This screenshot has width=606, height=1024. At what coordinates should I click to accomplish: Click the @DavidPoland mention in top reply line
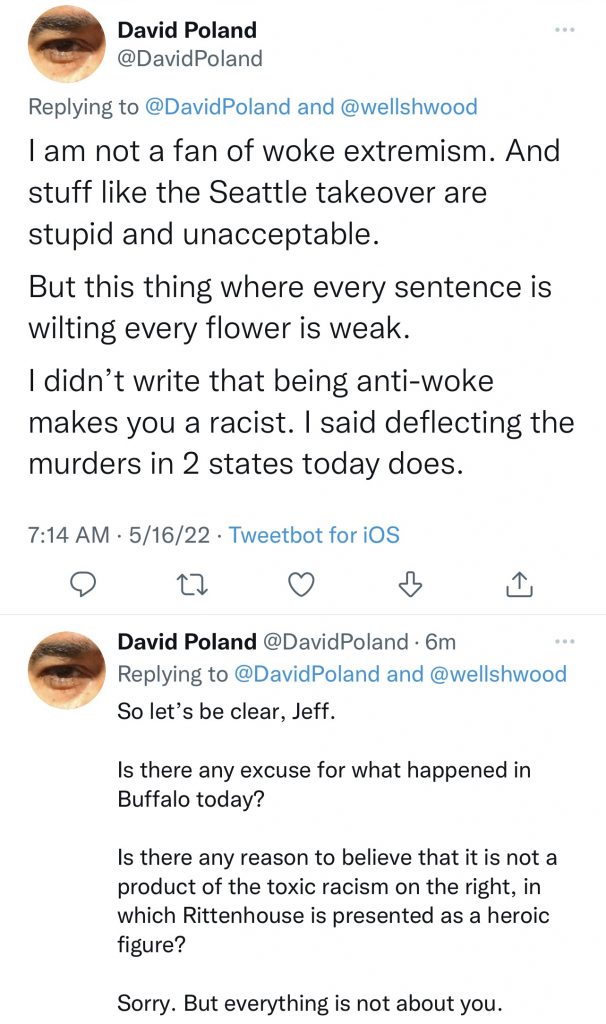tap(231, 106)
